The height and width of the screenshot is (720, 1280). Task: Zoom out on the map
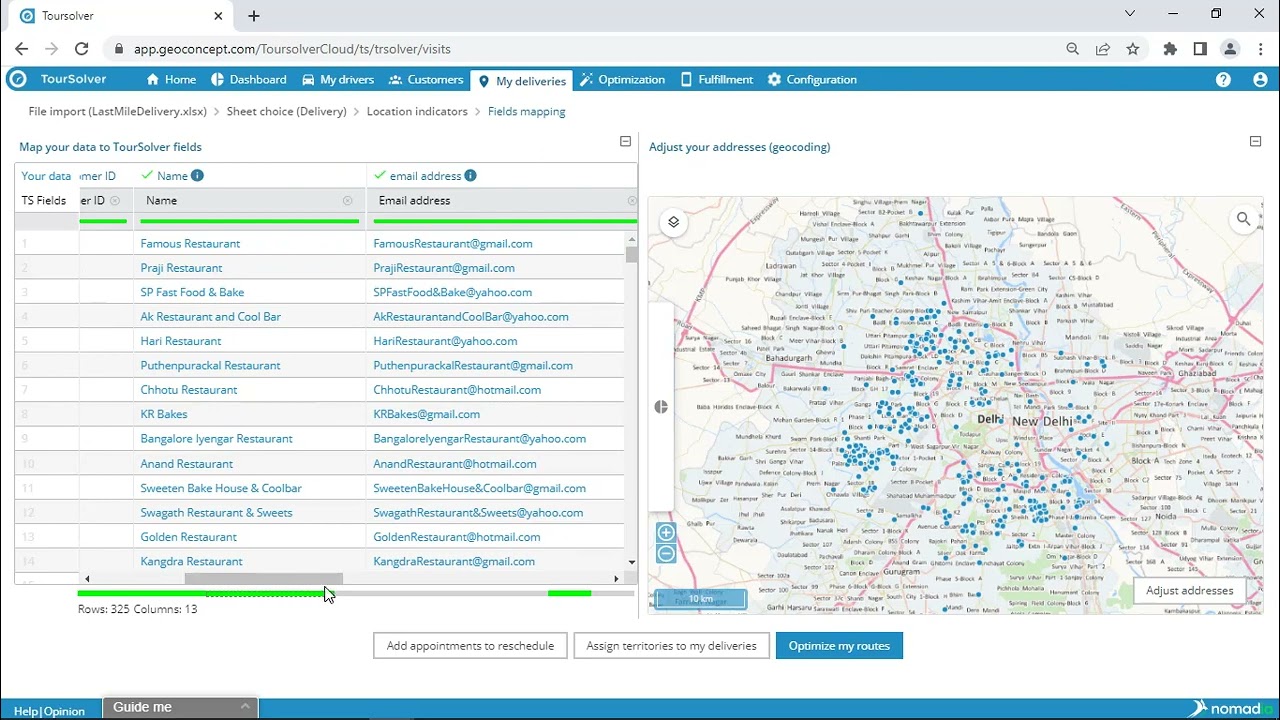pyautogui.click(x=666, y=554)
